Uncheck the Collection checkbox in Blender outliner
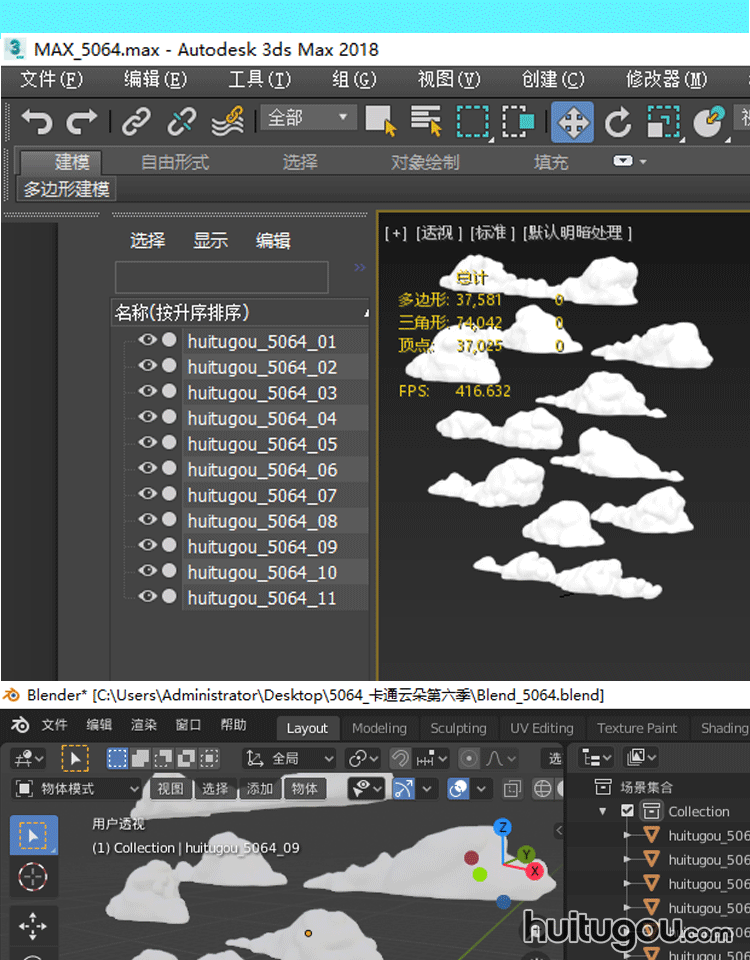 pos(627,811)
